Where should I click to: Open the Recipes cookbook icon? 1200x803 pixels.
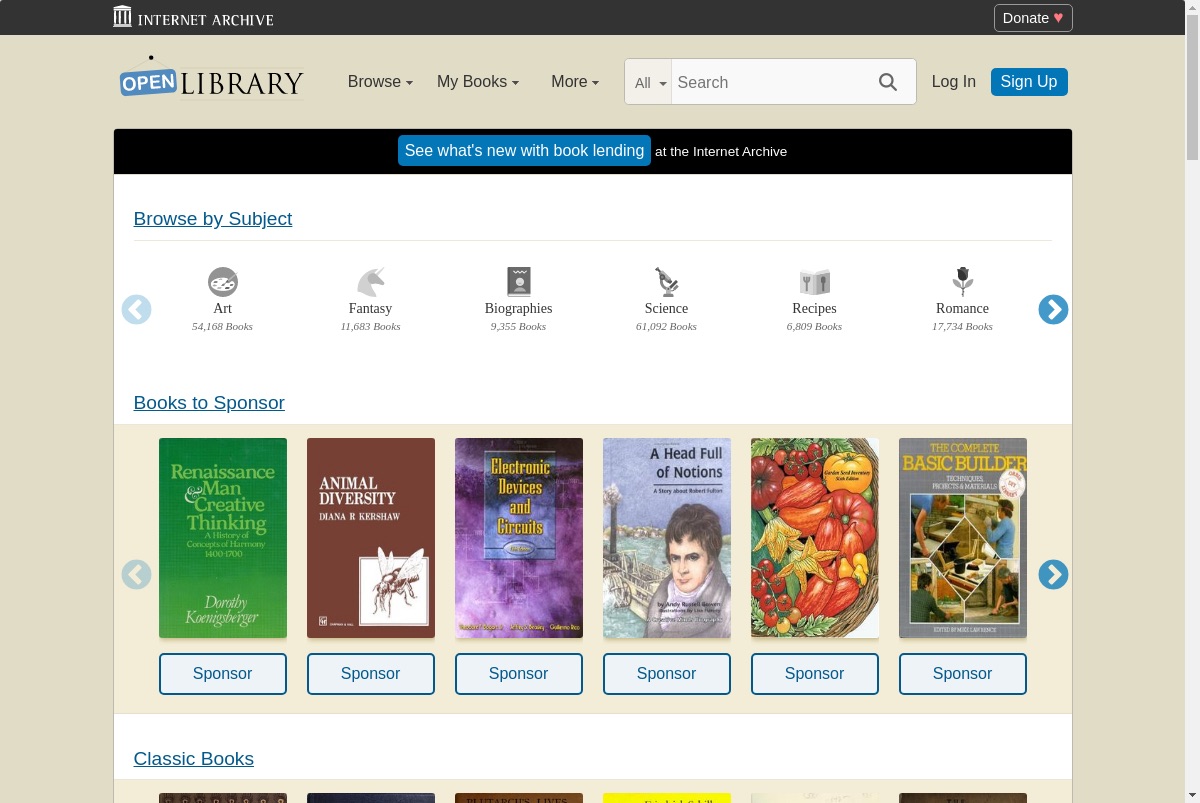click(x=814, y=282)
